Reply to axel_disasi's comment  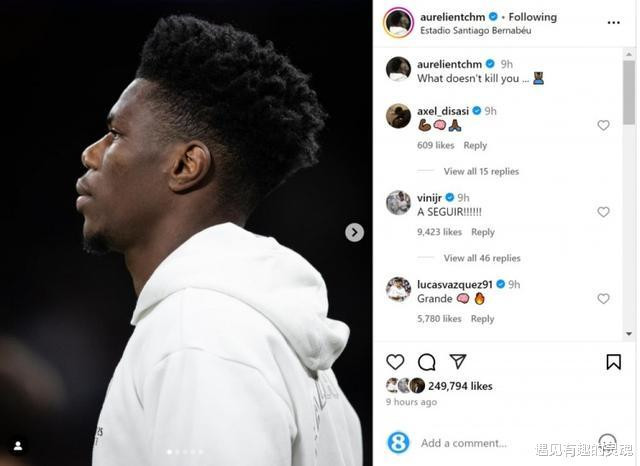click(475, 145)
